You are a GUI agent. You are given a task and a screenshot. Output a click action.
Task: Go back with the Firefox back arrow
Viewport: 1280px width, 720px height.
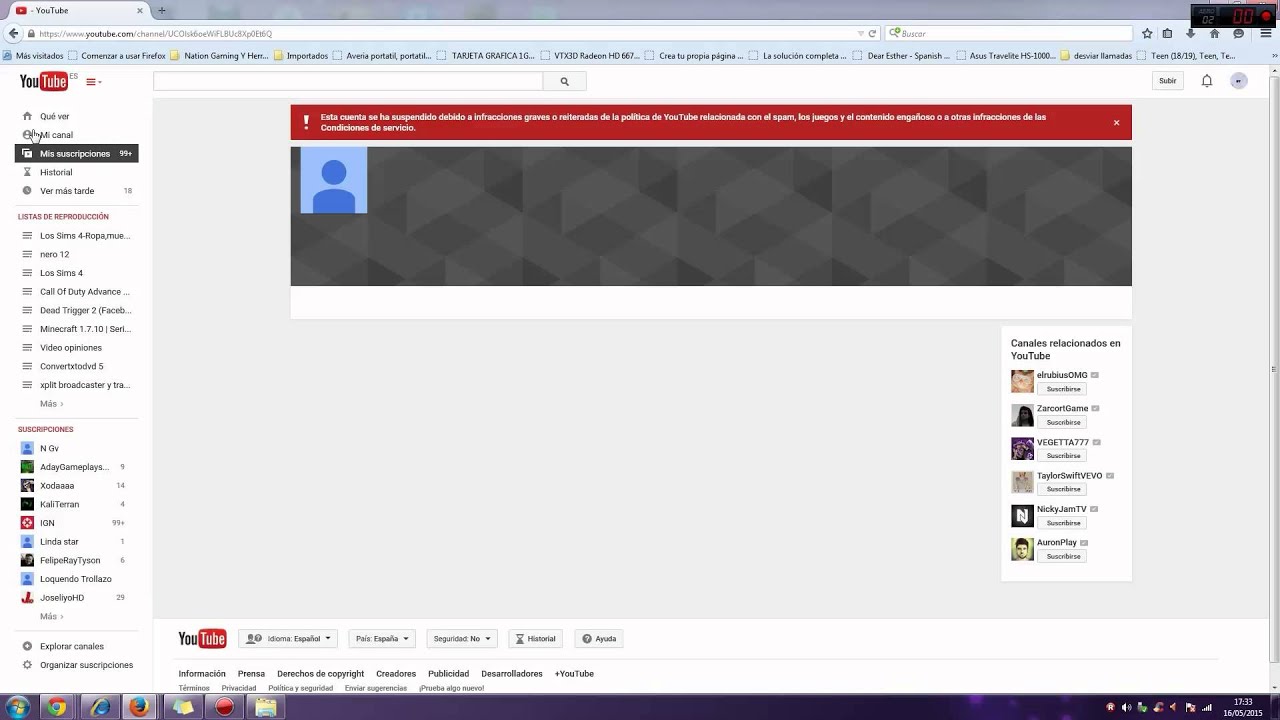(13, 33)
